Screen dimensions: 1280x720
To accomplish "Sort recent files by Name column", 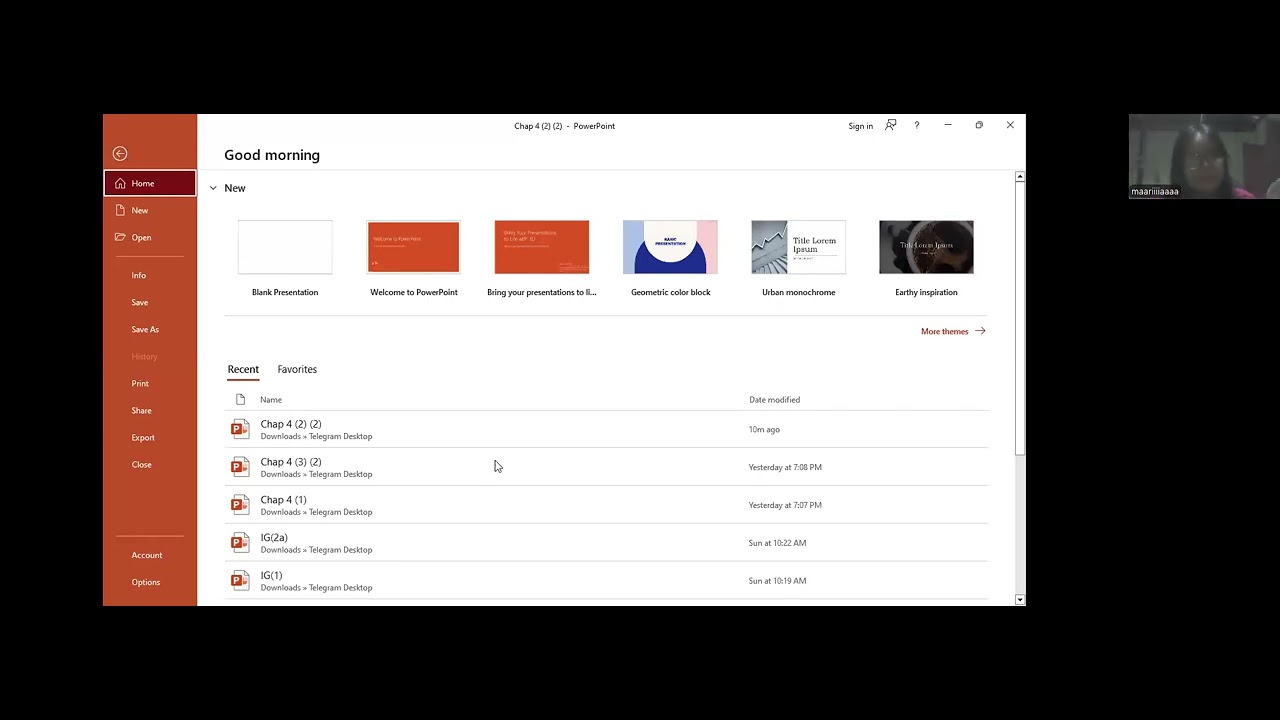I will click(x=271, y=400).
